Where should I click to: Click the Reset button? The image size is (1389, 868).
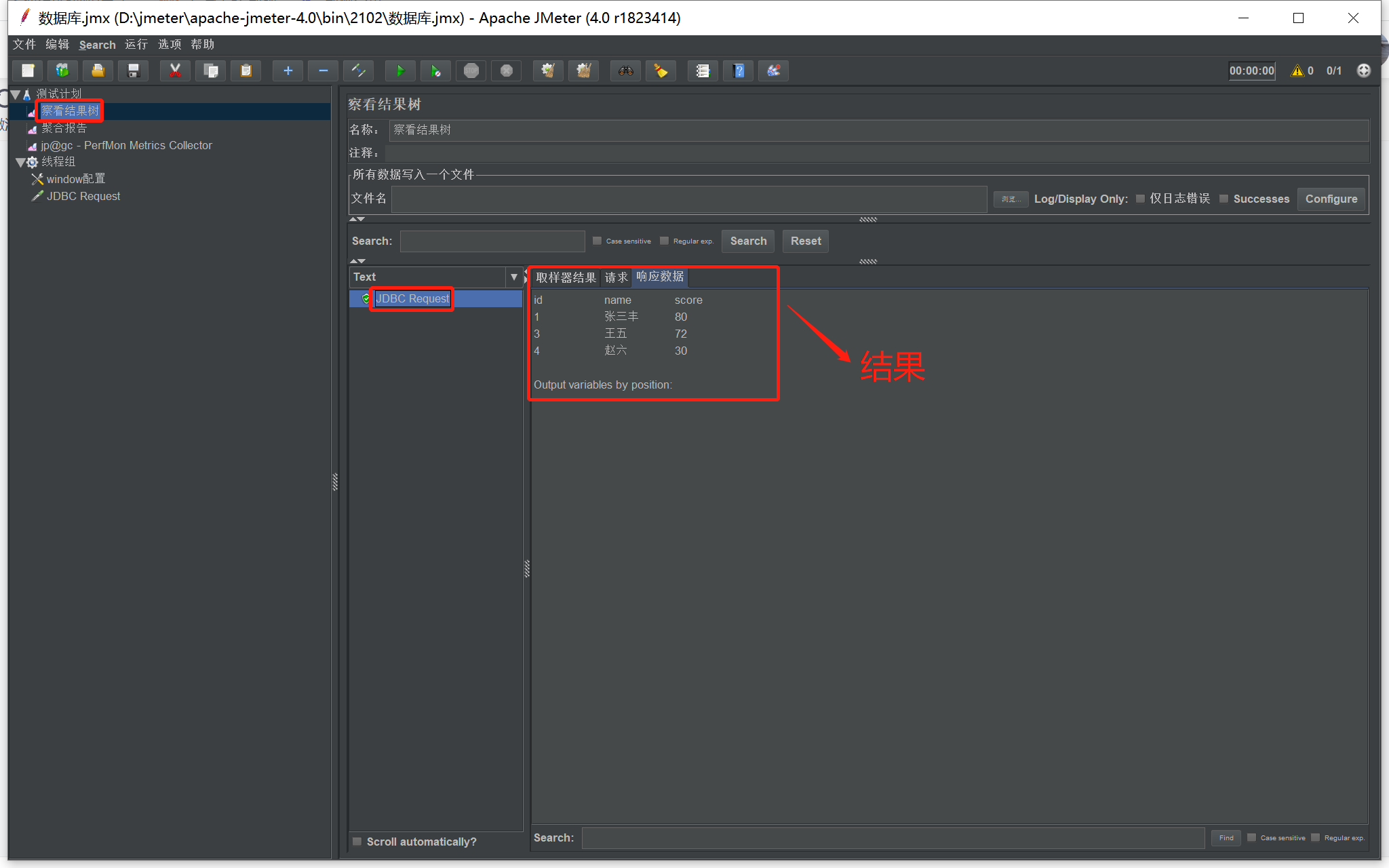(805, 241)
